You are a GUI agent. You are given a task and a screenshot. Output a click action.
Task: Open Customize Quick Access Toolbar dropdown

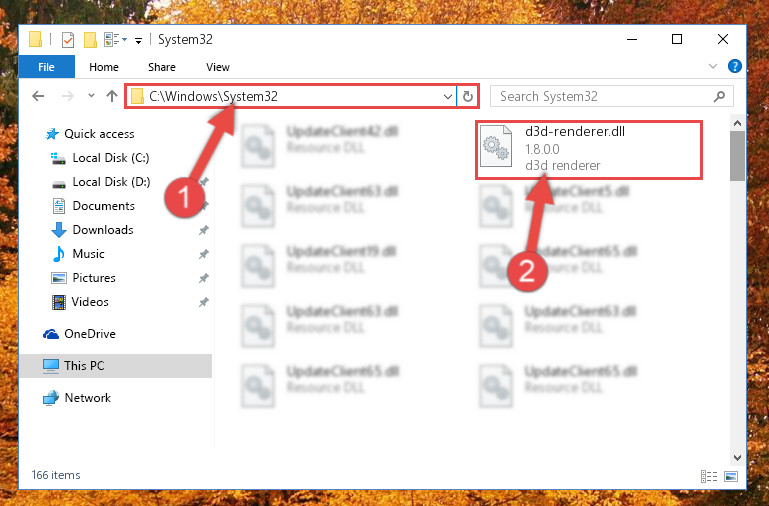coord(138,41)
